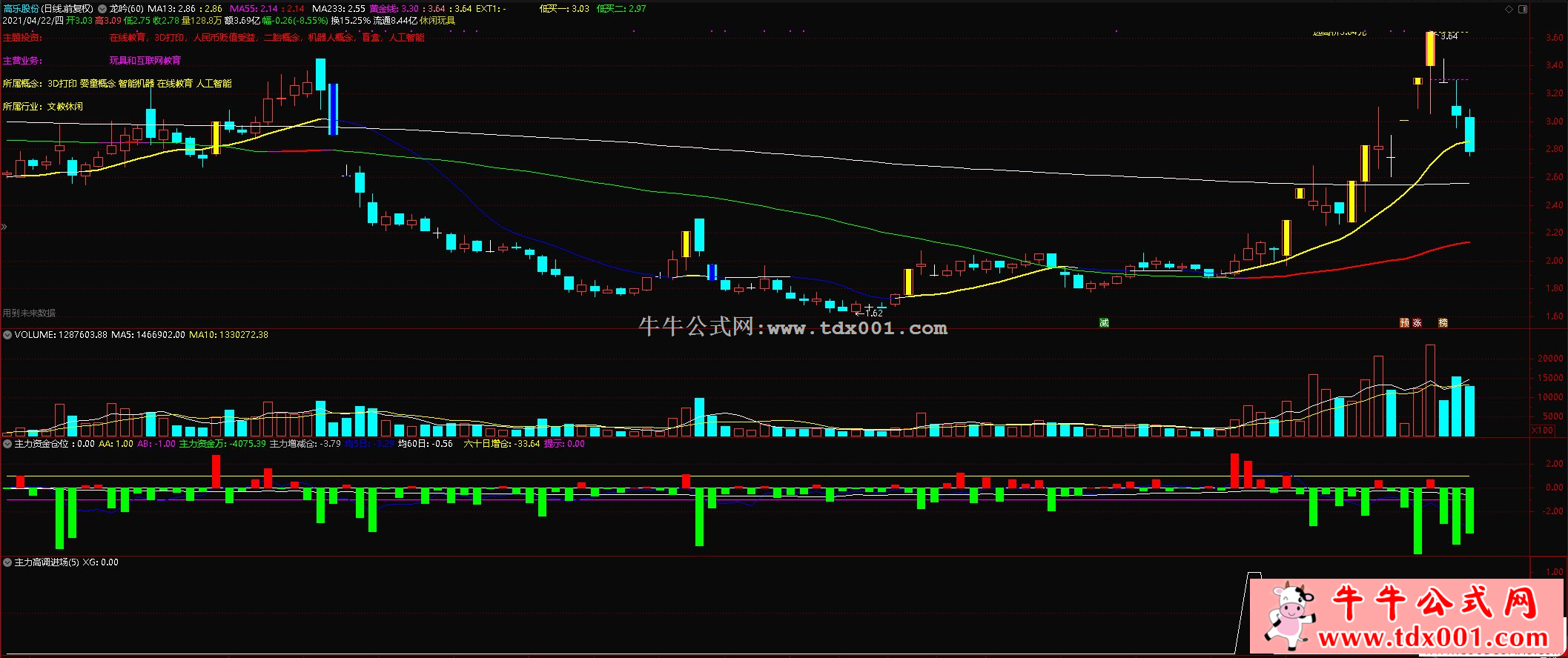The width and height of the screenshot is (1568, 658).
Task: Click the 3.00 price axis label
Action: [1554, 122]
